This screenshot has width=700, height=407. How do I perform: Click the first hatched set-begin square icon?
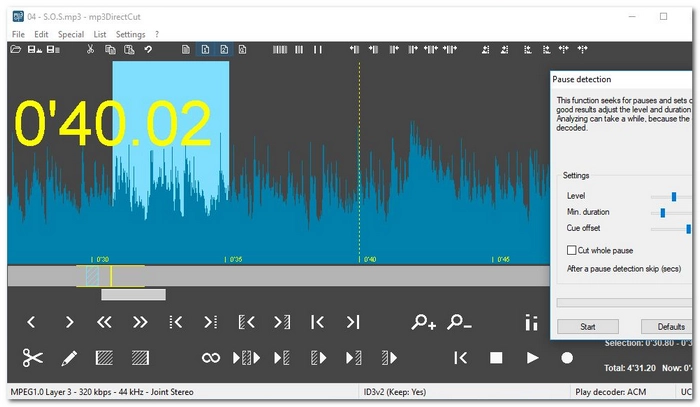[104, 358]
